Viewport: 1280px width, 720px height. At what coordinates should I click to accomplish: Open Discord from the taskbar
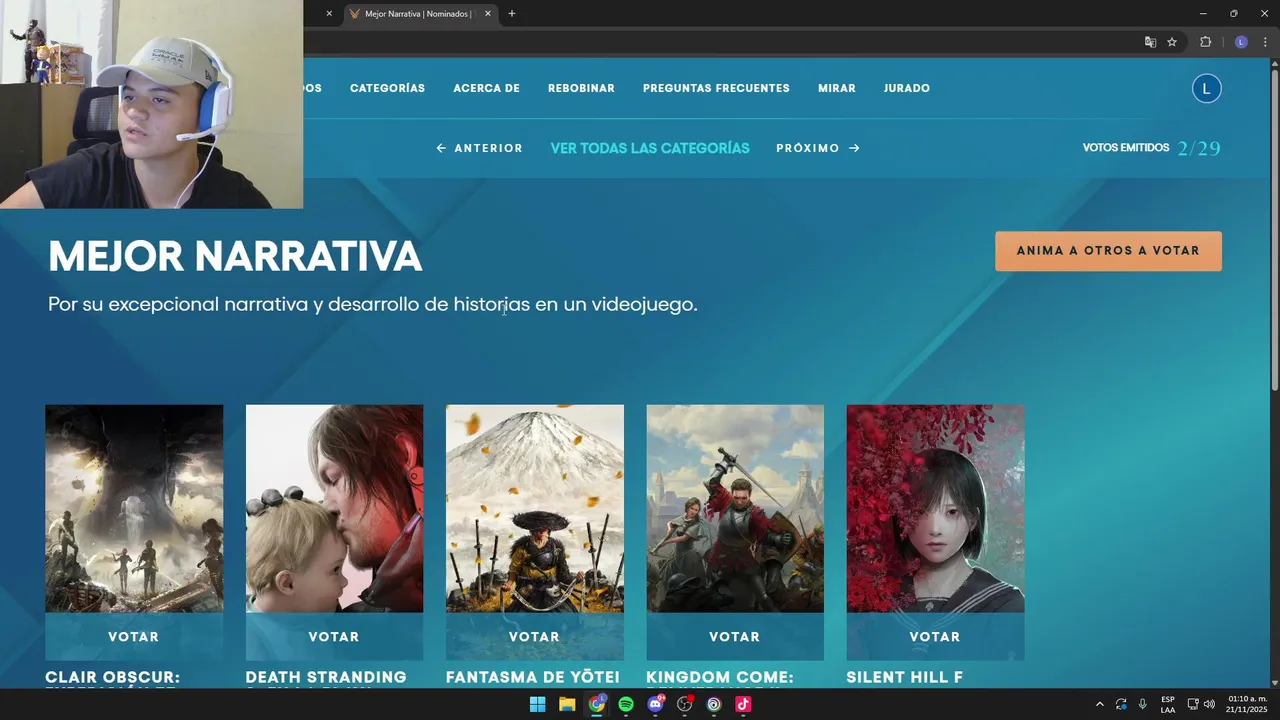(x=655, y=704)
